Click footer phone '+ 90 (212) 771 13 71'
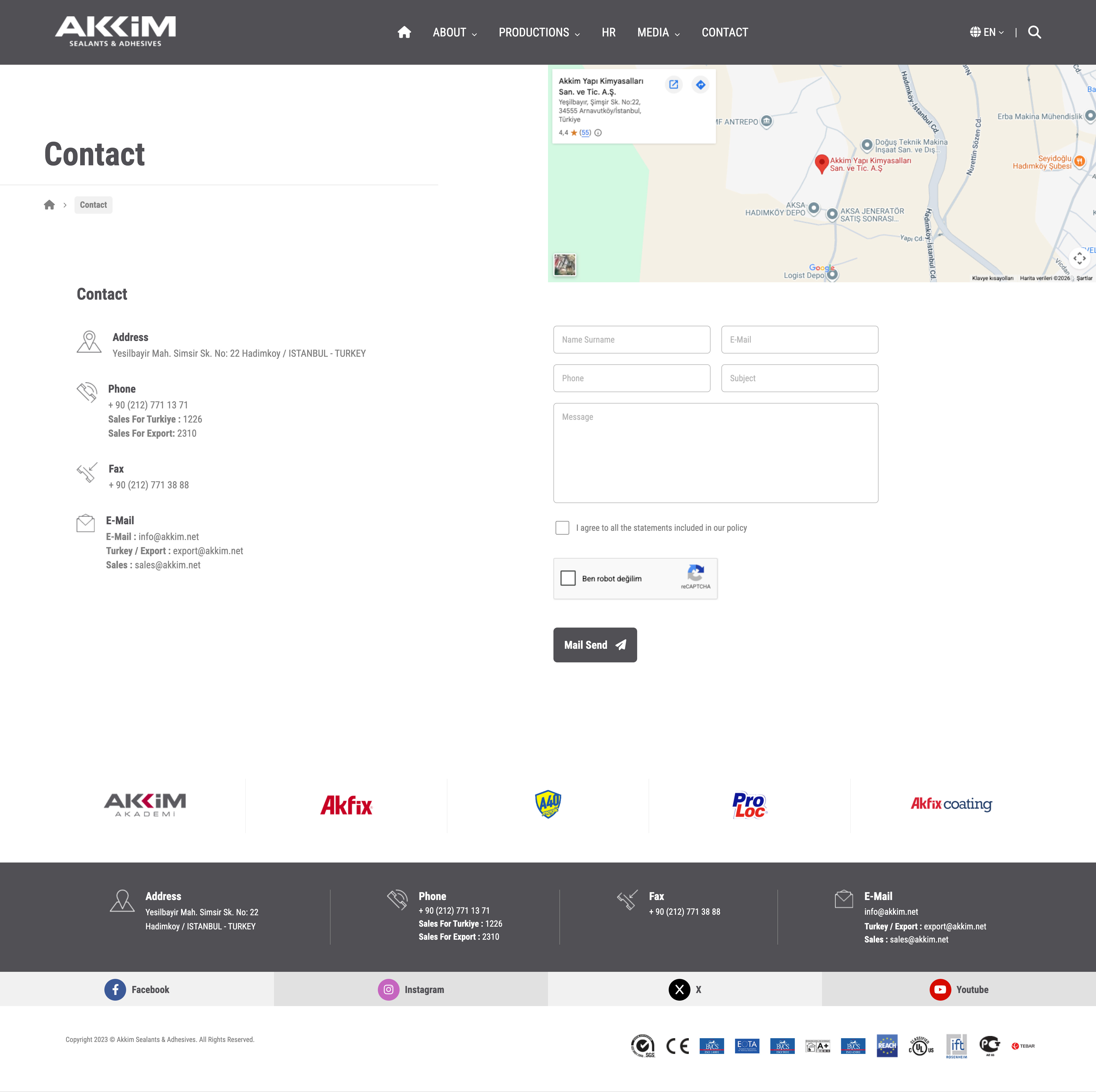 click(454, 910)
